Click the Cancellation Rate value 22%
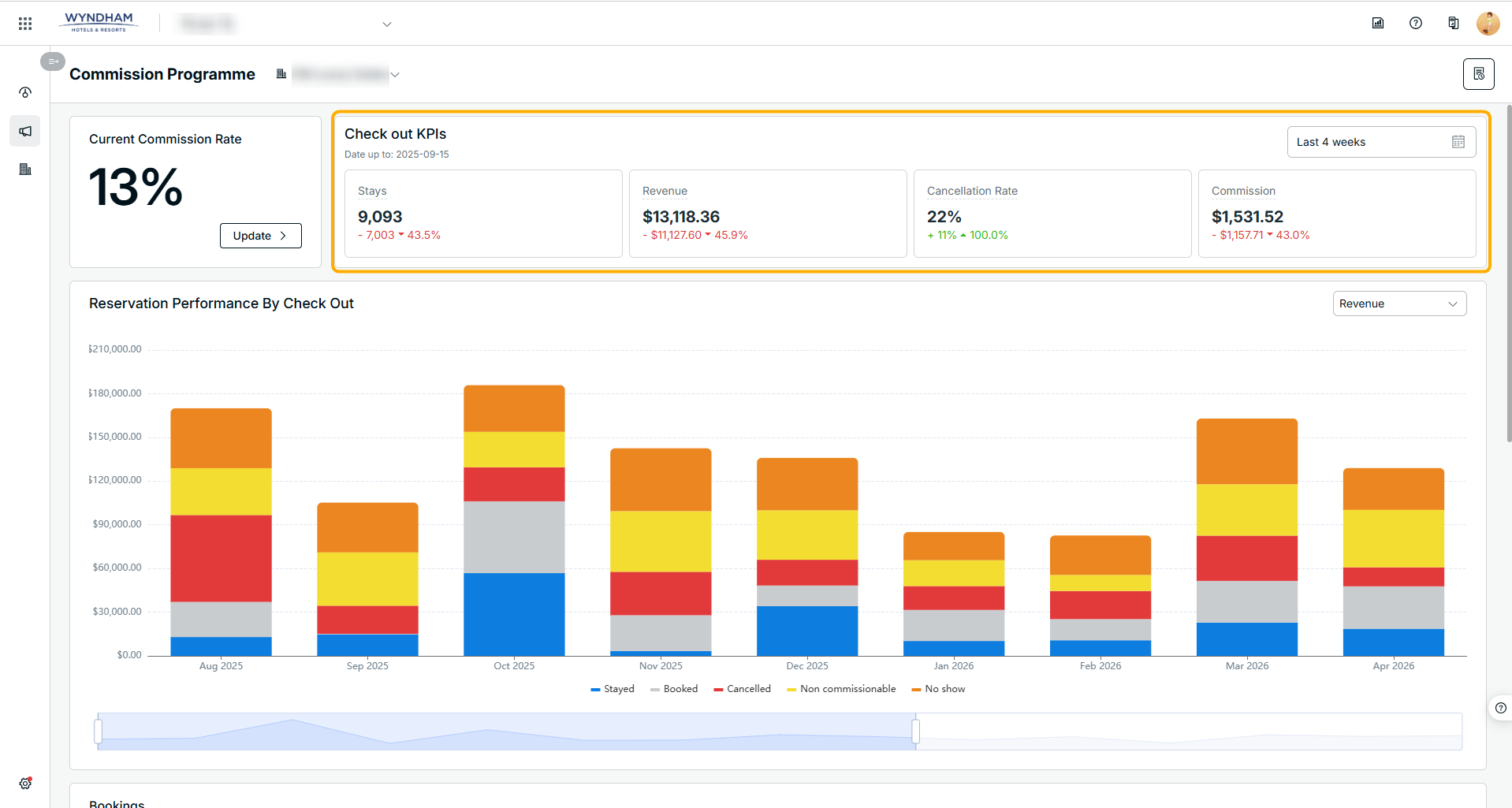The width and height of the screenshot is (1512, 808). point(944,217)
